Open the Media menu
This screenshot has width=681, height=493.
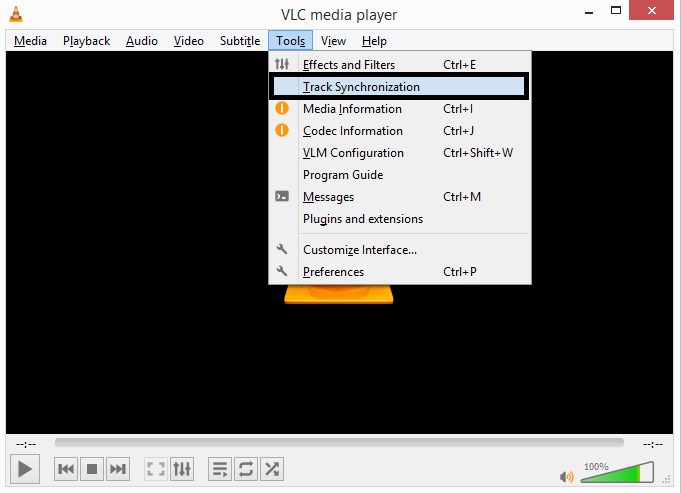[30, 41]
